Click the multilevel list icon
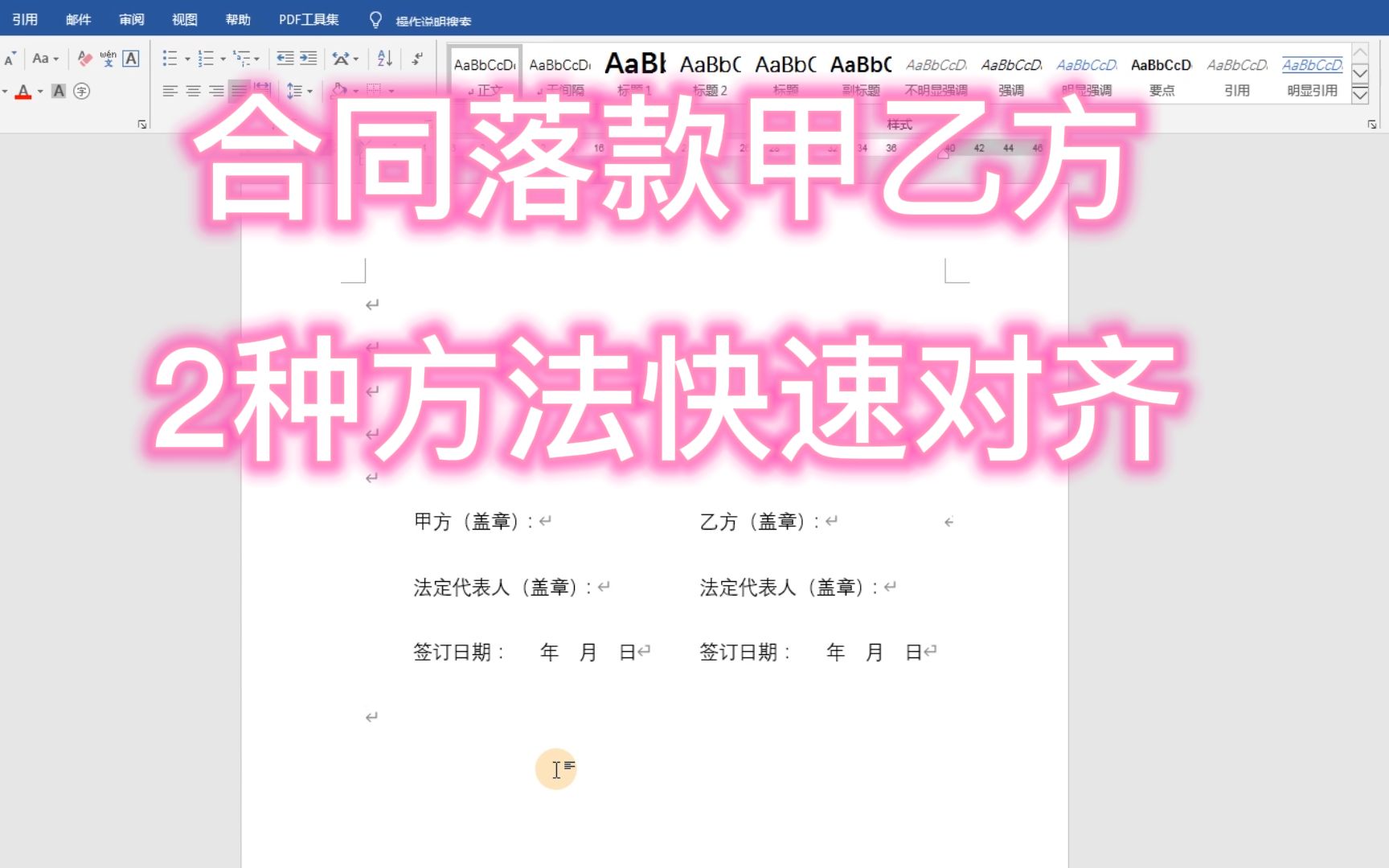 tap(241, 59)
